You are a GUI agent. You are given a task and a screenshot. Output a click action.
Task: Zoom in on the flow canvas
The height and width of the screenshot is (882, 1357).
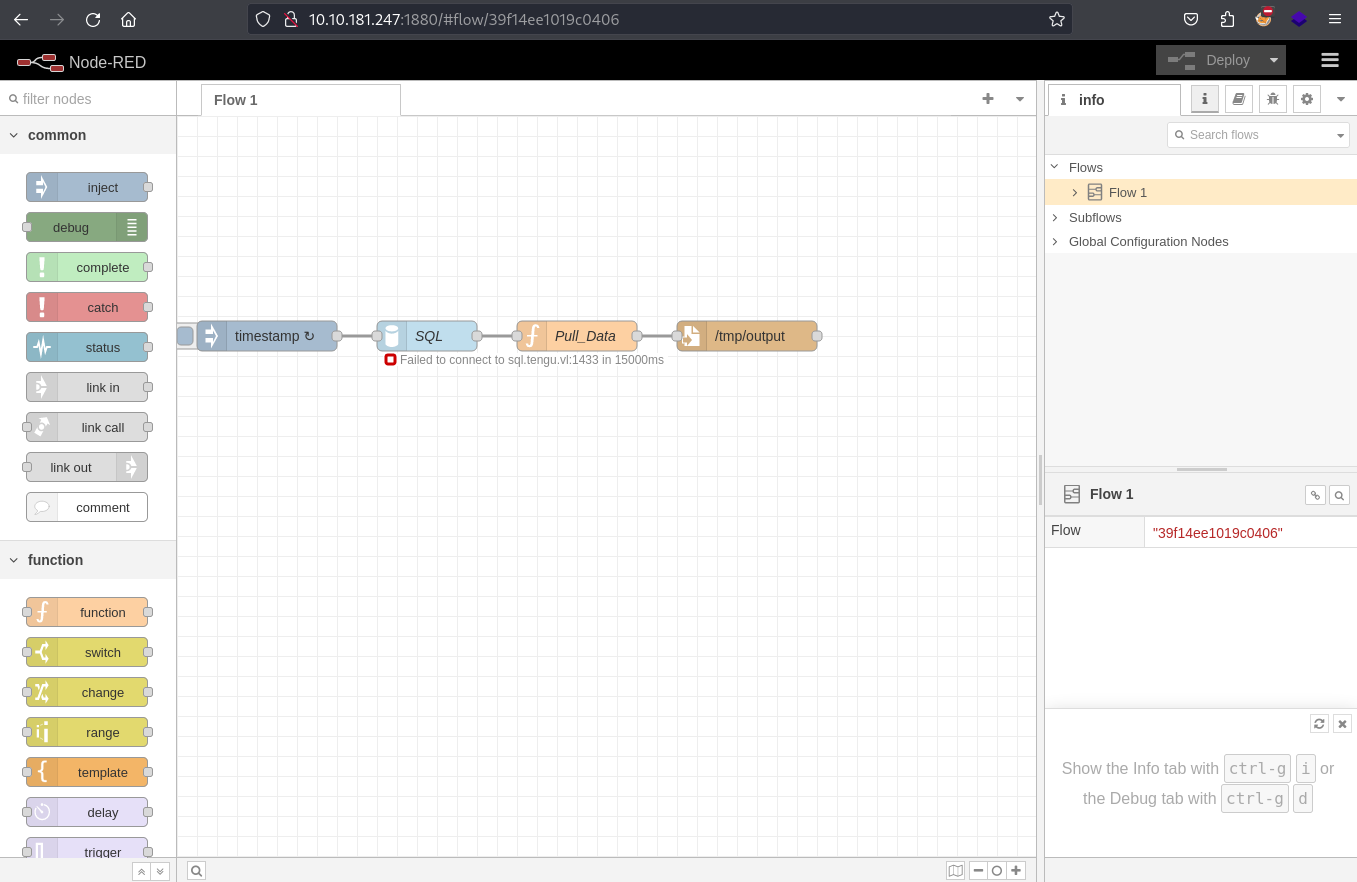1016,871
